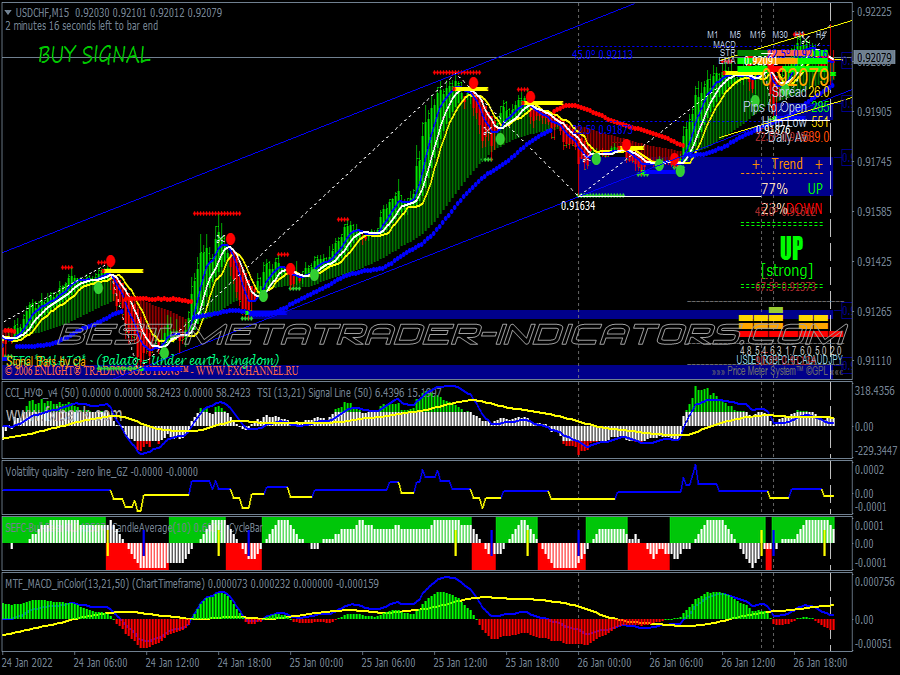900x675 pixels.
Task: Click the 0.91634 swing low price label
Action: tap(578, 205)
